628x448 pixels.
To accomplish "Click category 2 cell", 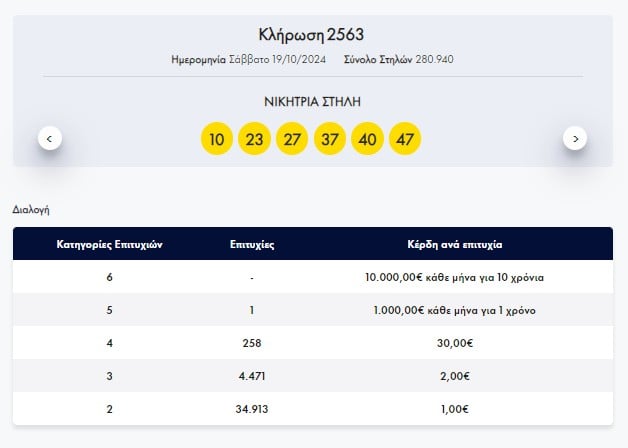I will point(109,409).
